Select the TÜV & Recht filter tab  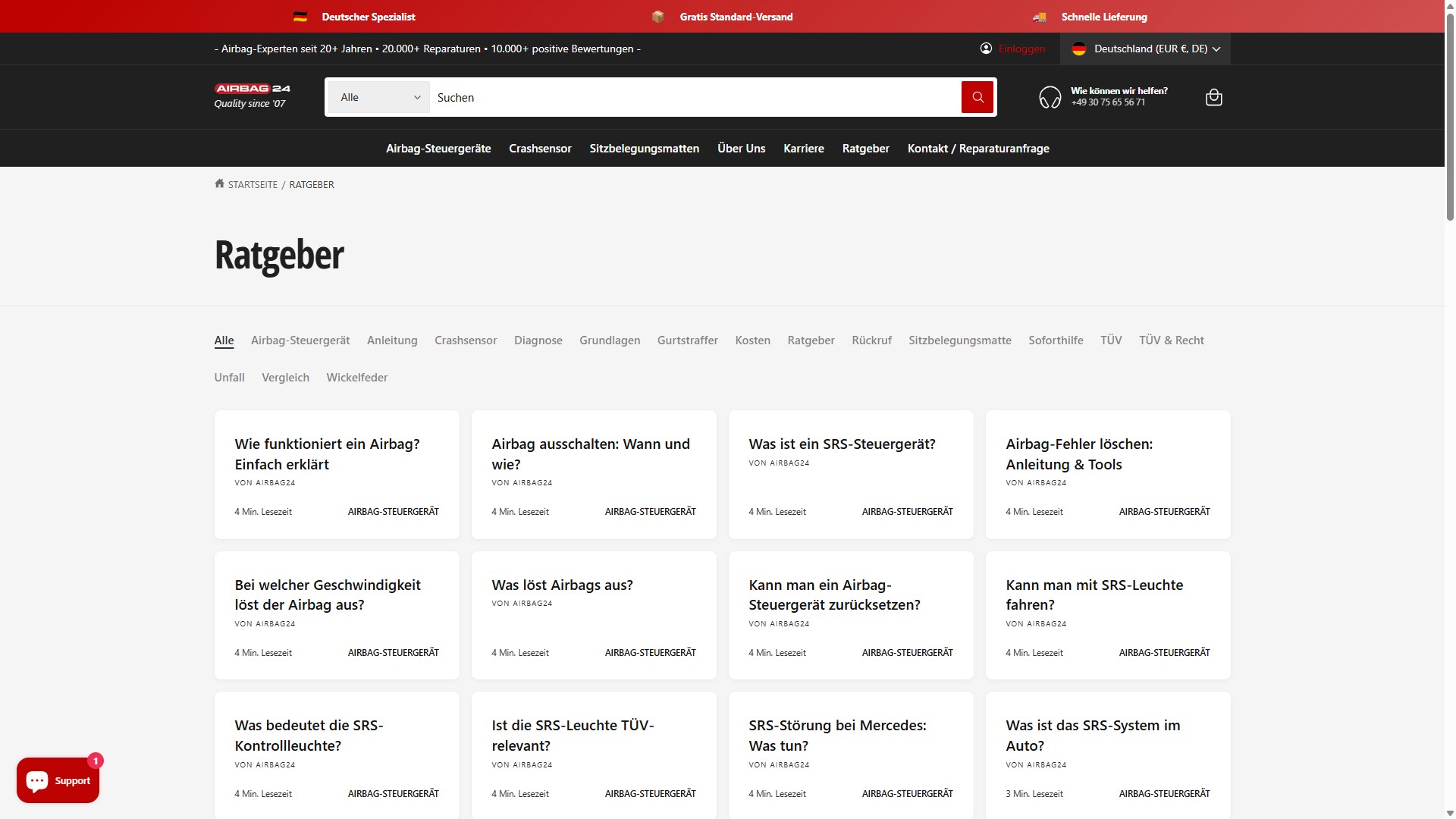[x=1171, y=340]
